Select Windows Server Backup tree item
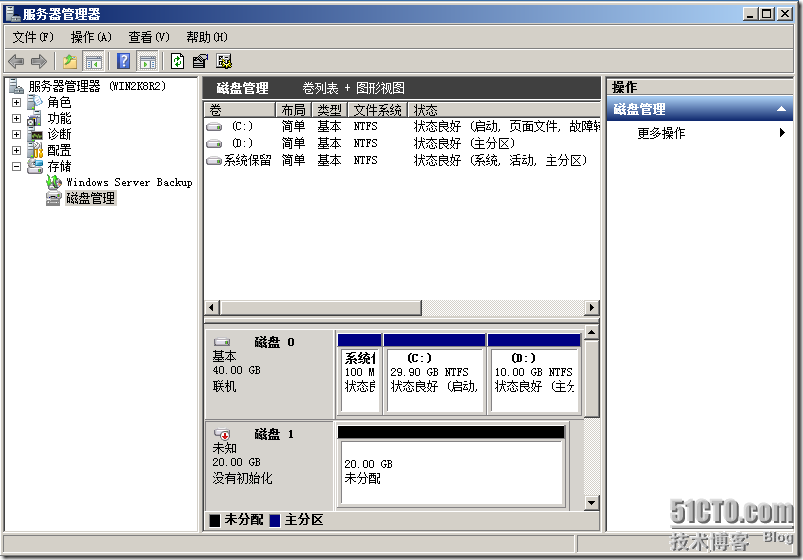The image size is (803, 560). [x=129, y=182]
